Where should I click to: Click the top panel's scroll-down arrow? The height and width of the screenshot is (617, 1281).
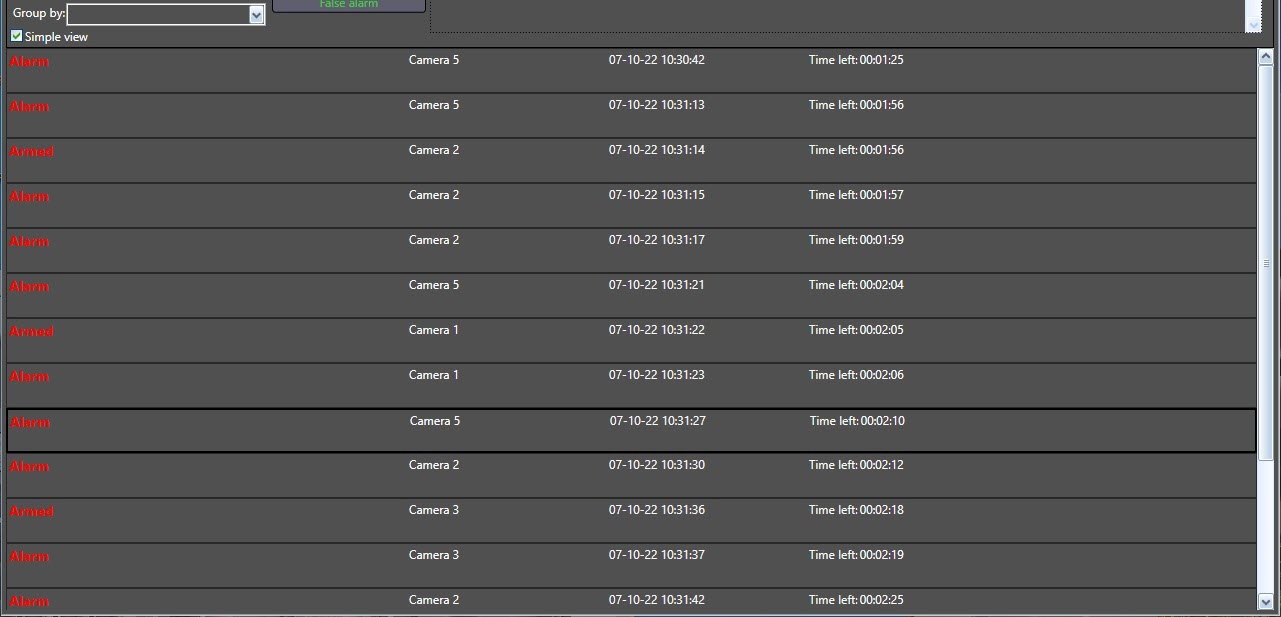pyautogui.click(x=1253, y=24)
